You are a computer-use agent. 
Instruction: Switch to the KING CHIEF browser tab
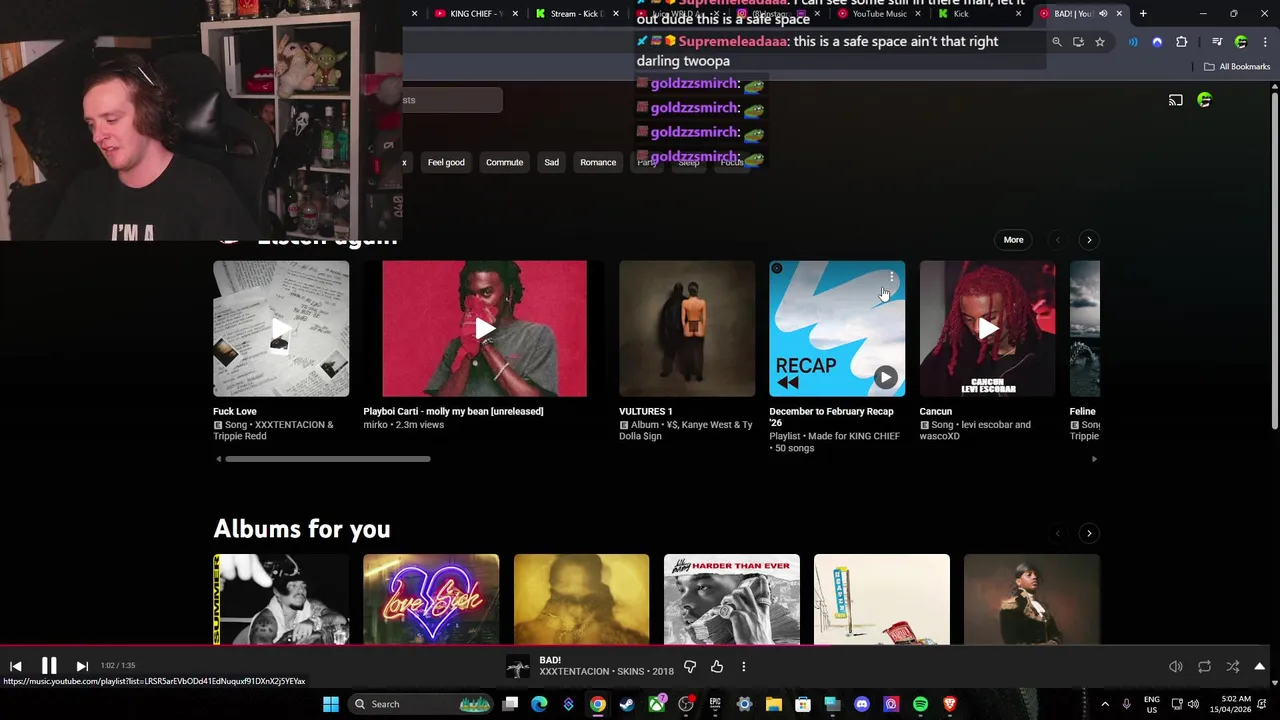[475, 14]
